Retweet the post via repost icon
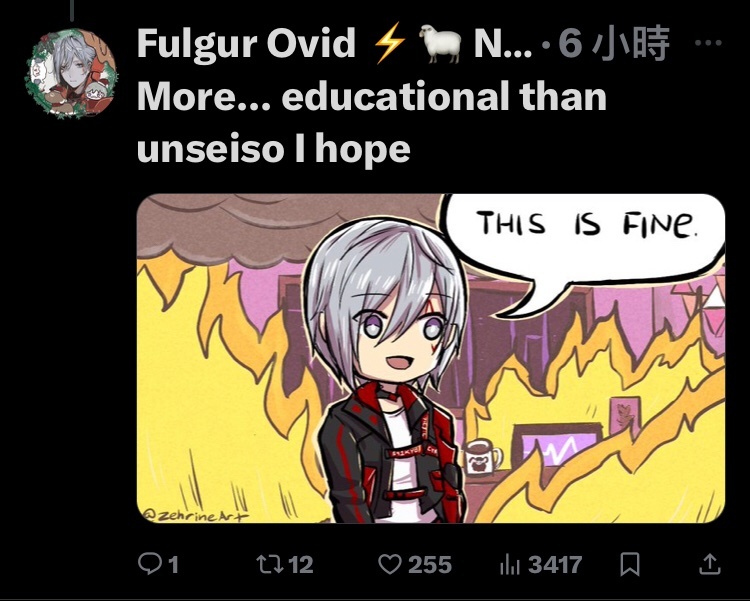This screenshot has height=601, width=750. [x=267, y=564]
